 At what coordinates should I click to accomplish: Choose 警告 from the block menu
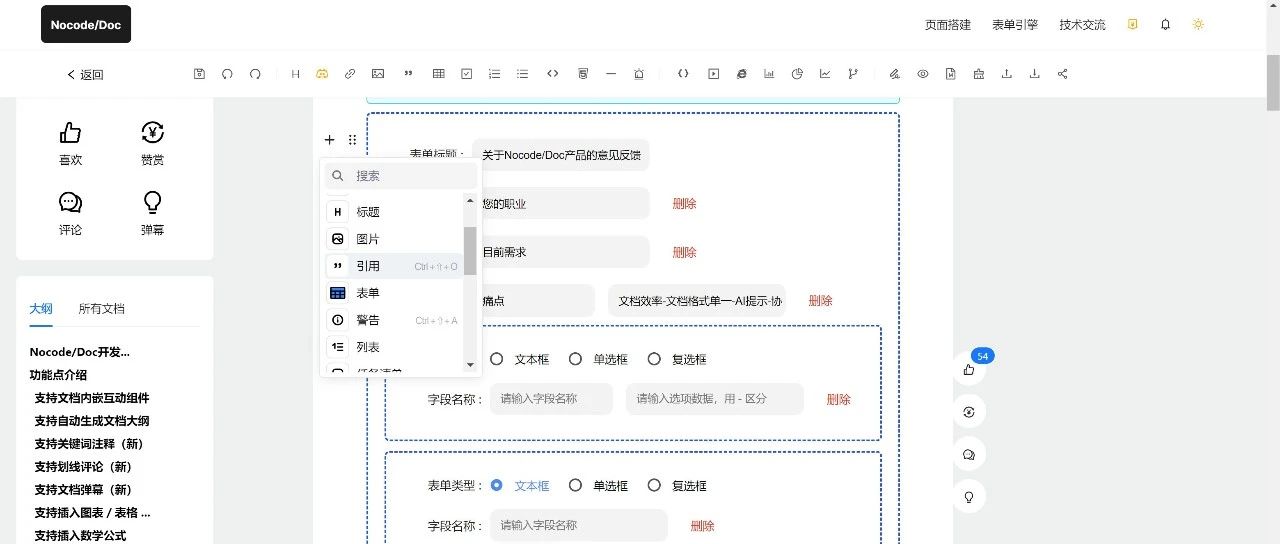[393, 320]
